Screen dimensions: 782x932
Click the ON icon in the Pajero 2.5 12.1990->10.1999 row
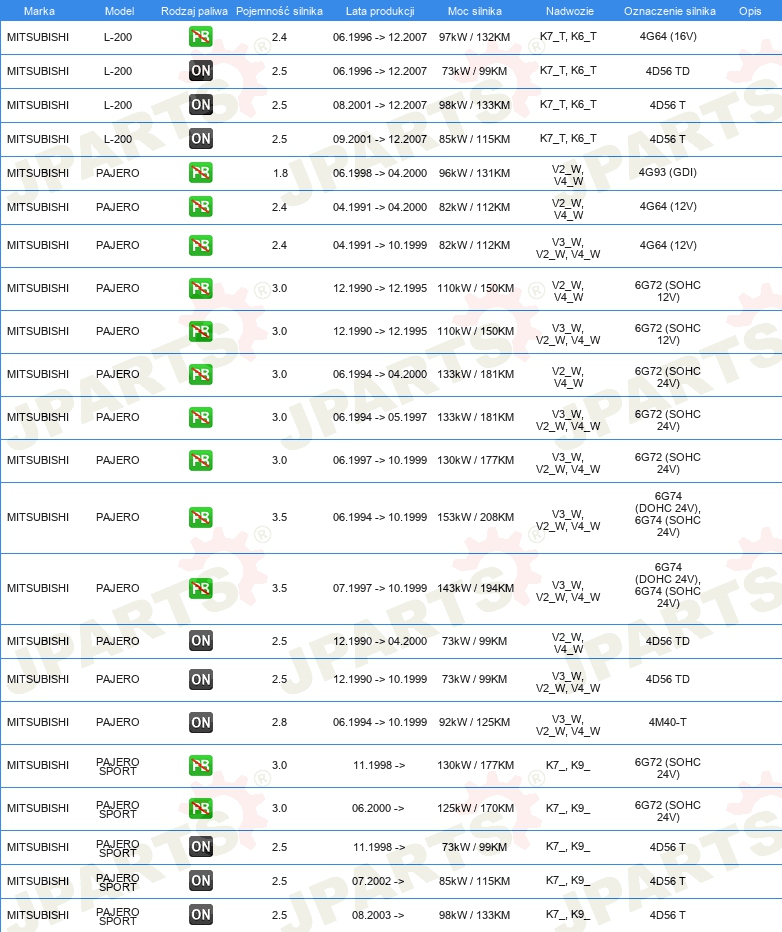[201, 679]
